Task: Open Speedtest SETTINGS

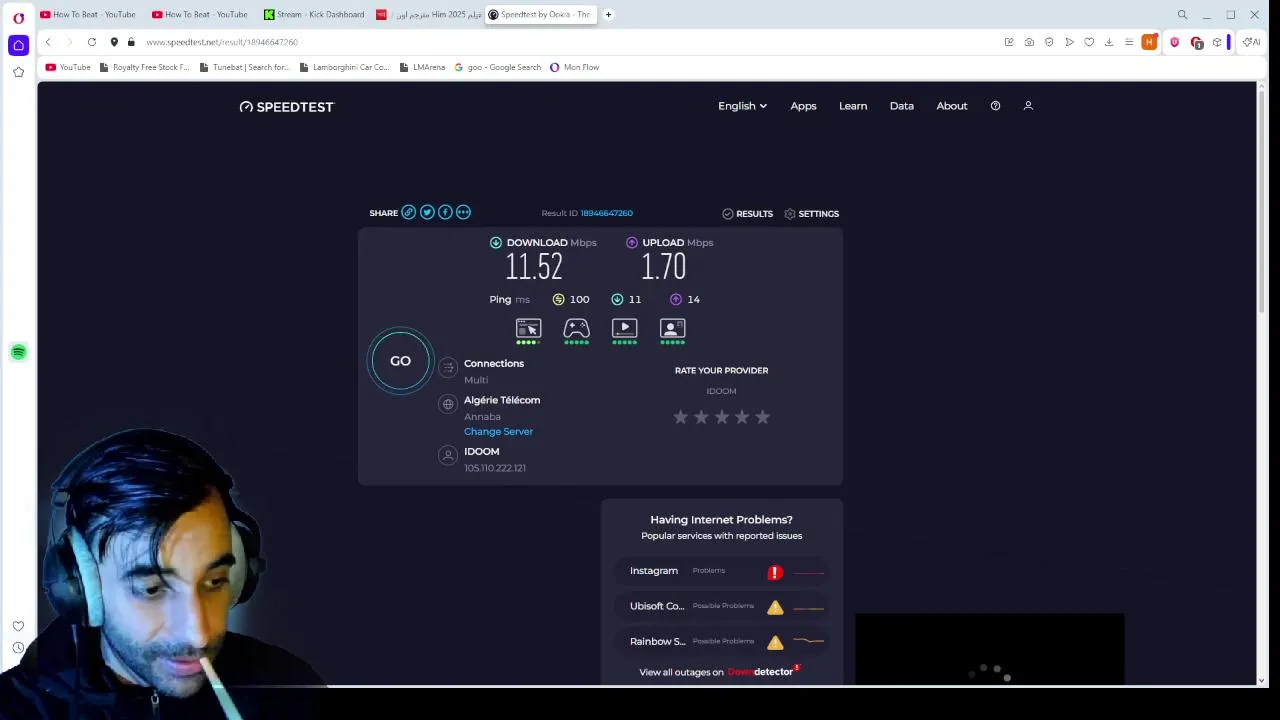Action: [x=811, y=214]
